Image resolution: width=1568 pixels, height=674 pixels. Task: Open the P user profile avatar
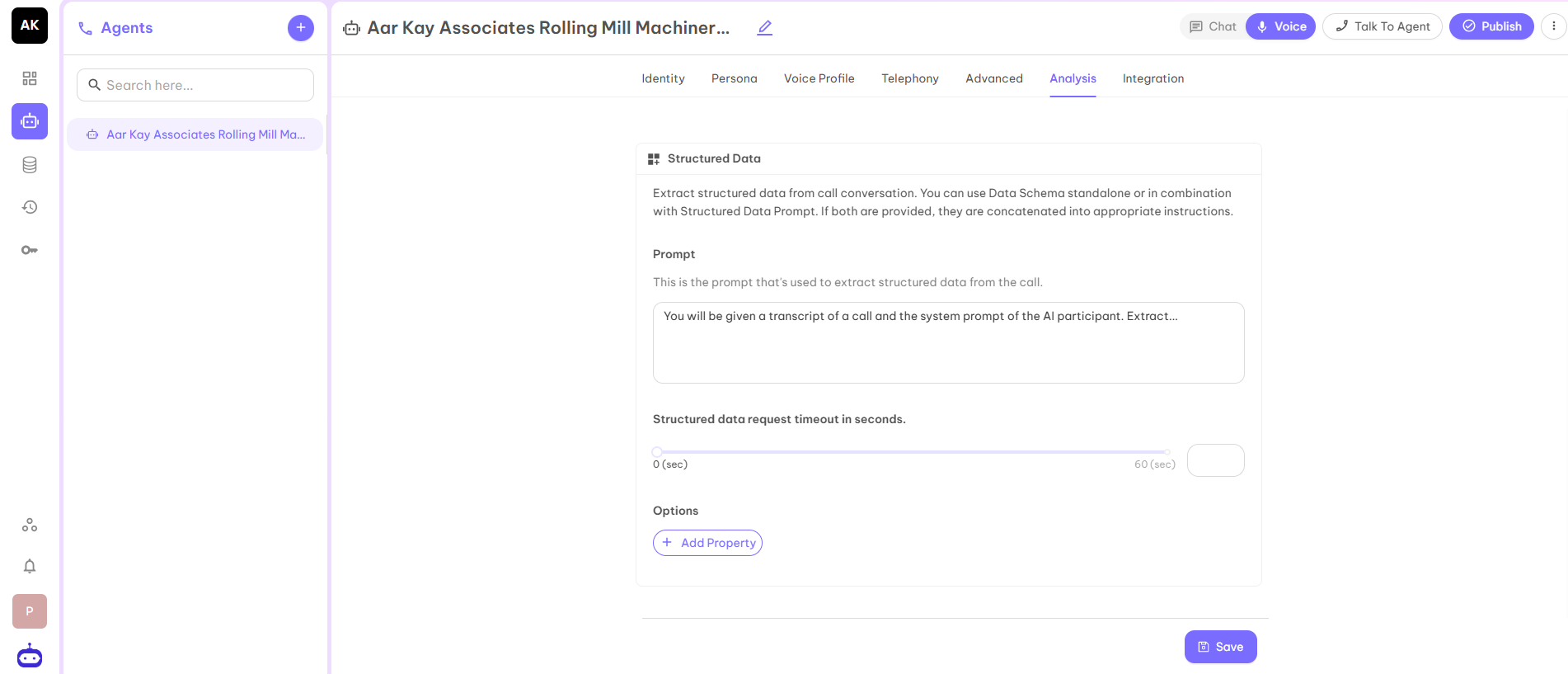coord(30,611)
